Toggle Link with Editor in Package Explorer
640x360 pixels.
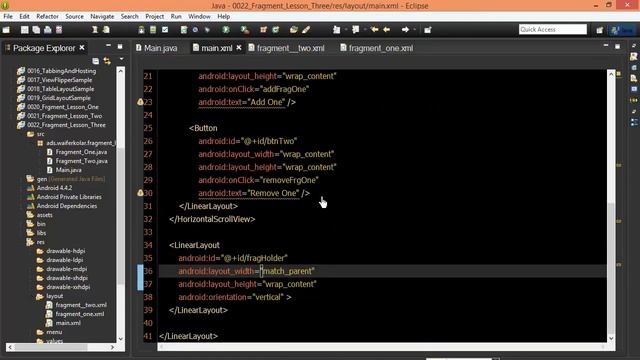pos(107,61)
